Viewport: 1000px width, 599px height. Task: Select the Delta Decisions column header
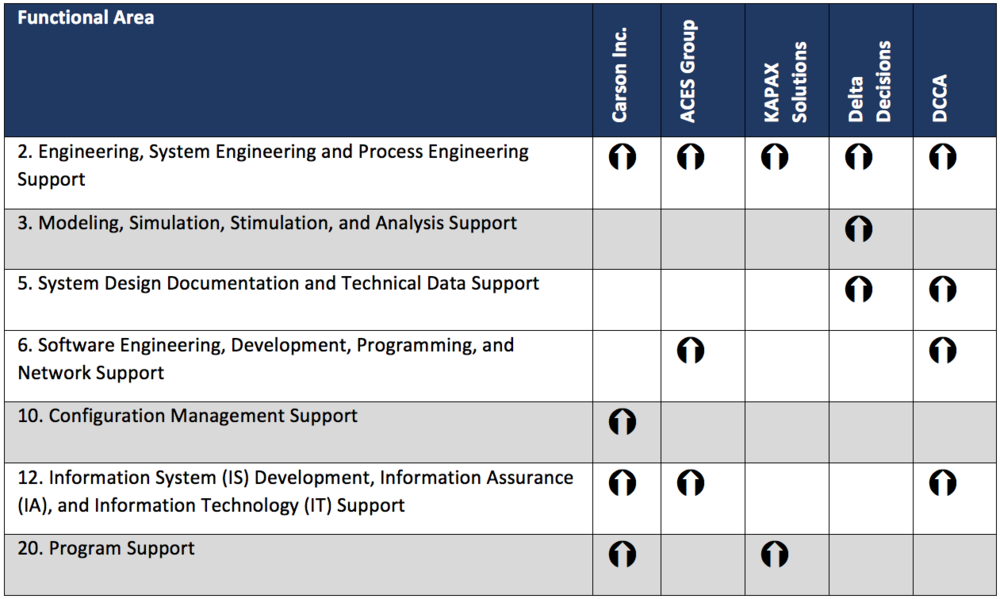click(869, 82)
